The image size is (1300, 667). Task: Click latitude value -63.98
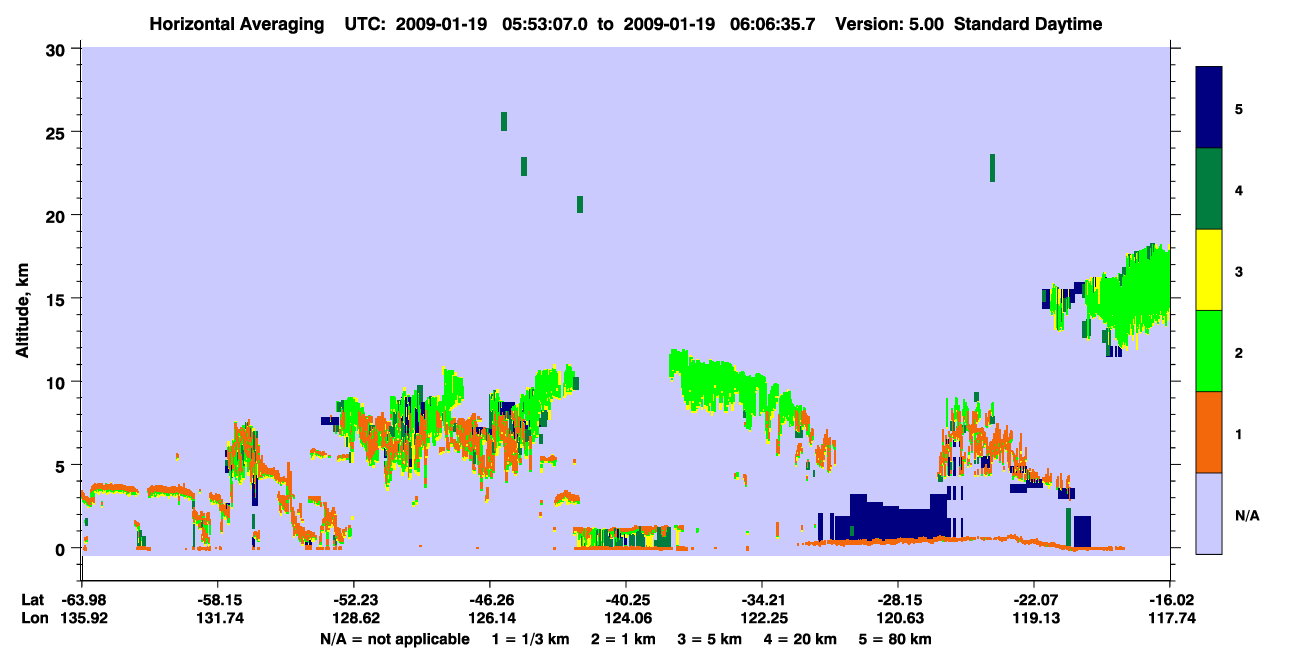(x=82, y=601)
